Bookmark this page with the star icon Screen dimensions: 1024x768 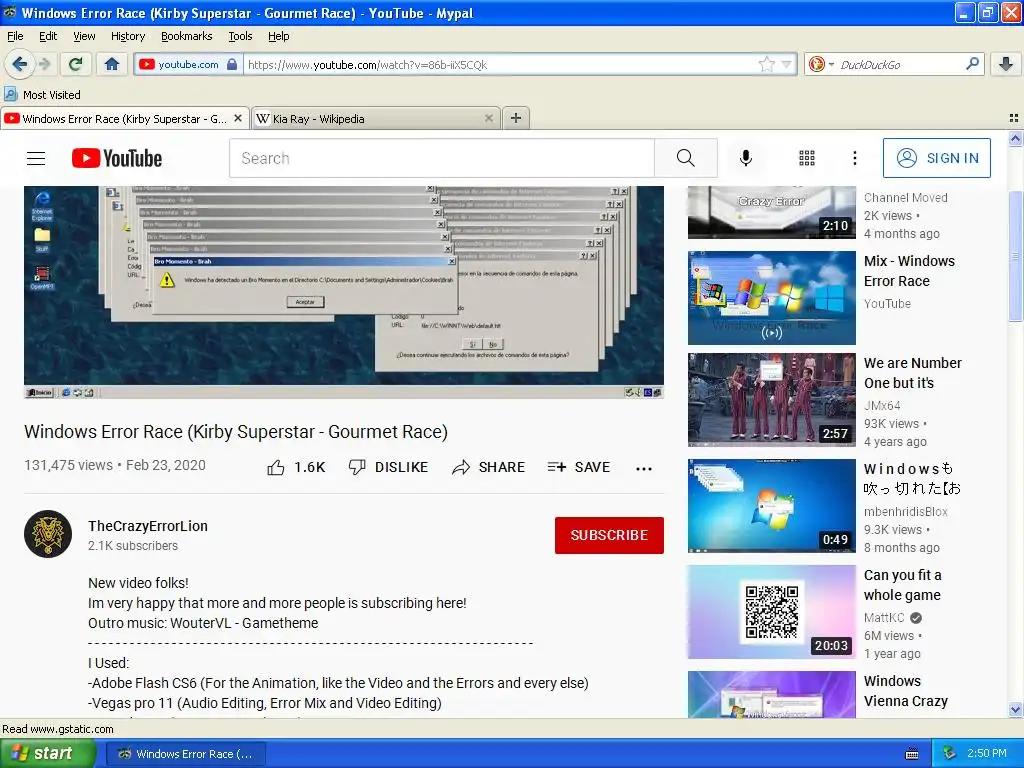766,64
